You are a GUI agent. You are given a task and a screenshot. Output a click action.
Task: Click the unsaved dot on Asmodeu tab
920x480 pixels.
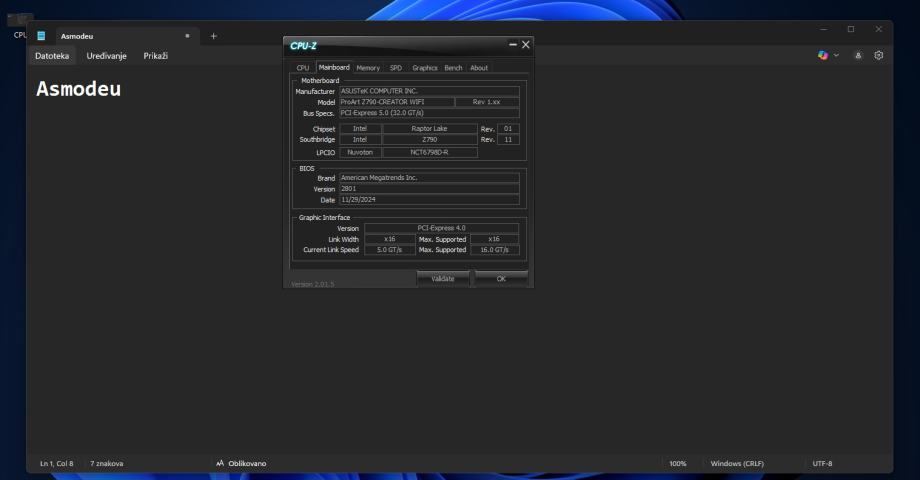coord(187,36)
